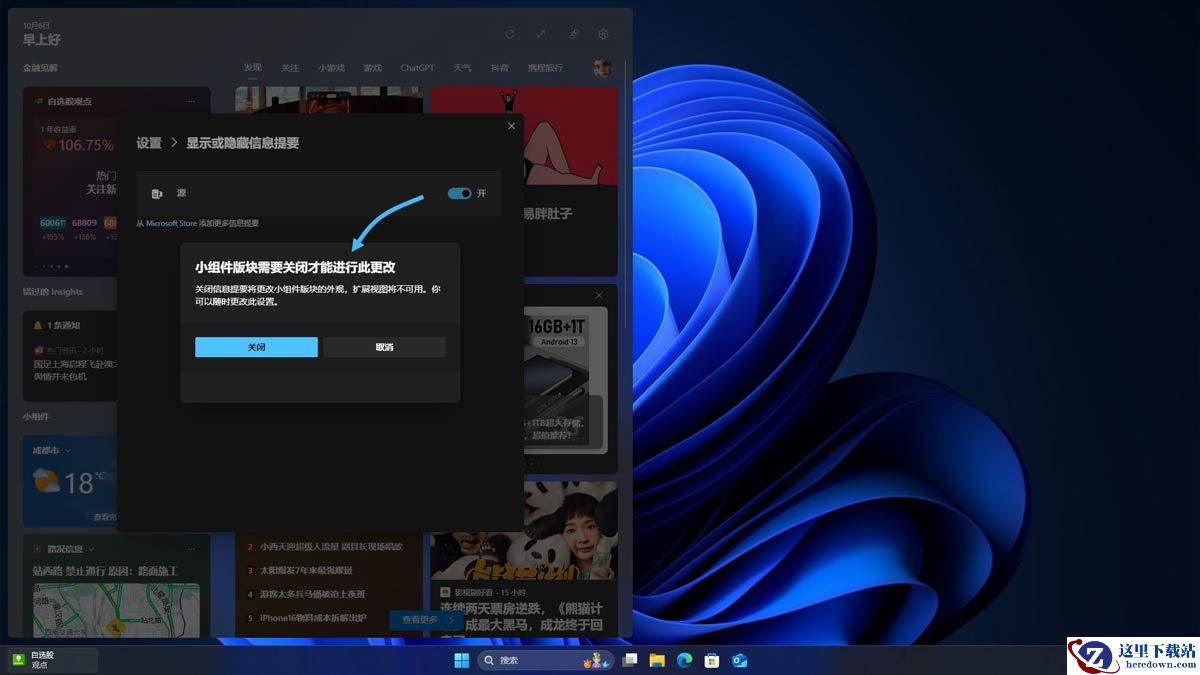The image size is (1200, 675).
Task: Open Task View from taskbar
Action: click(629, 660)
